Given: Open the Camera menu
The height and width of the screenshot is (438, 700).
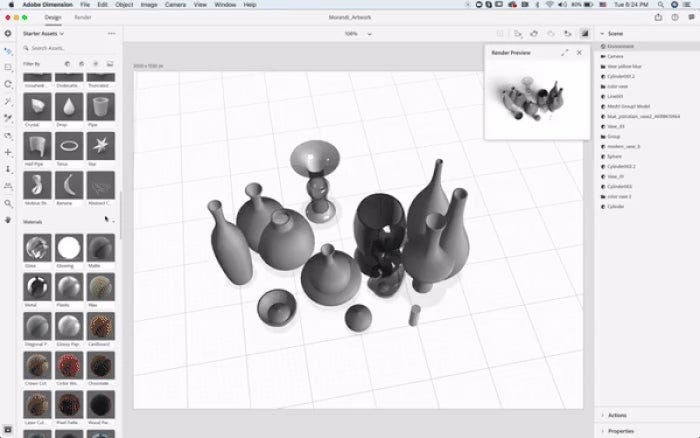Looking at the screenshot, I should tap(175, 4).
